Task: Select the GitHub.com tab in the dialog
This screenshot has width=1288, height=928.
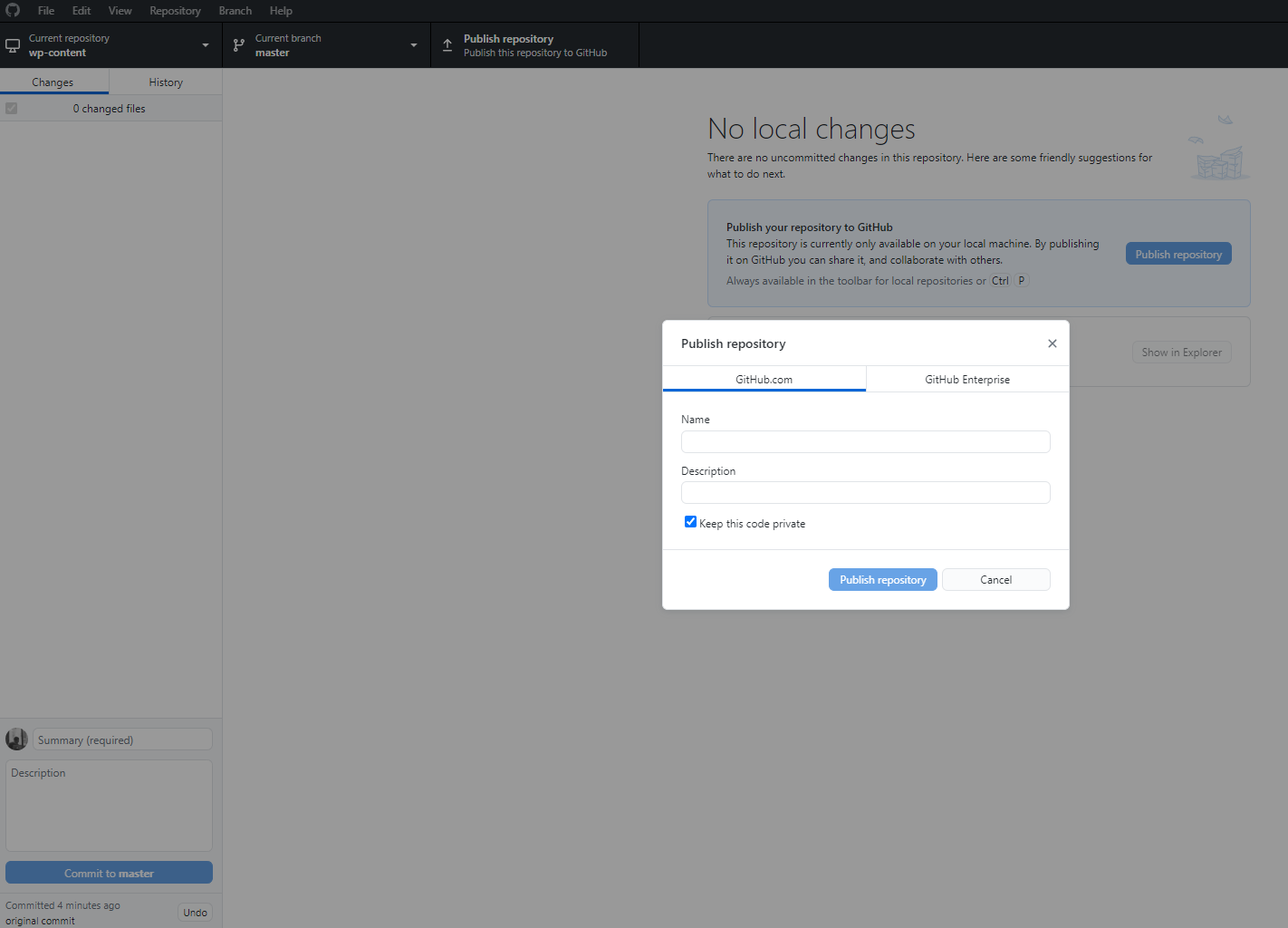Action: [x=764, y=379]
